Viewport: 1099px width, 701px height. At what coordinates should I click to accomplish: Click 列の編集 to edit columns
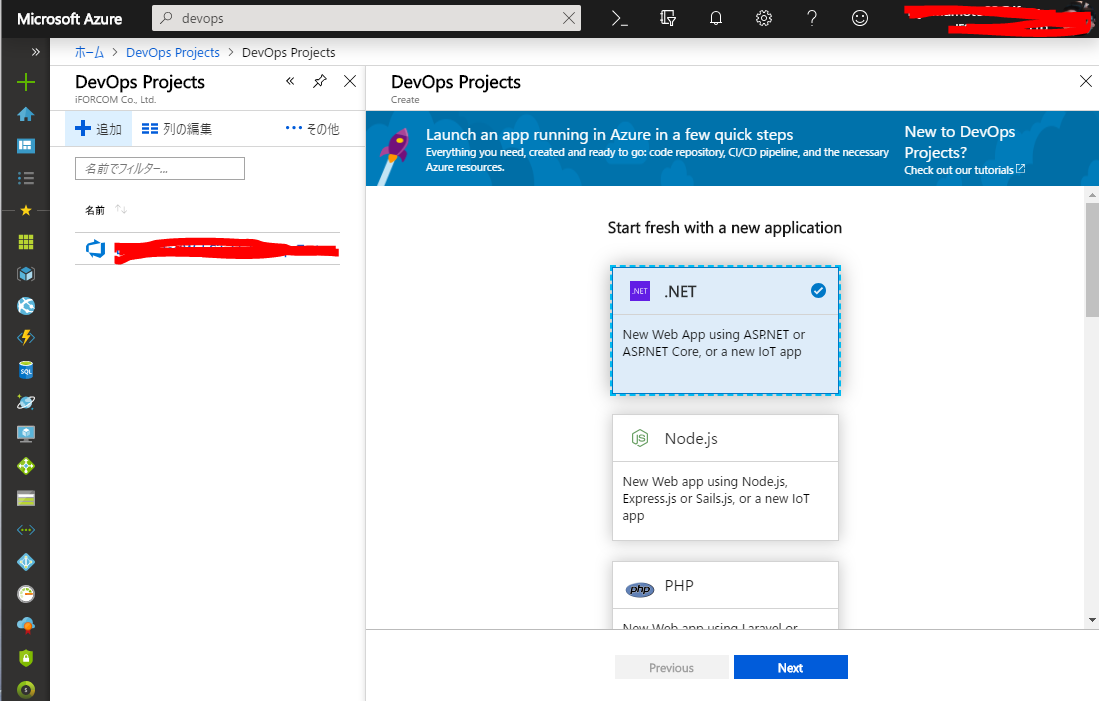click(x=177, y=129)
